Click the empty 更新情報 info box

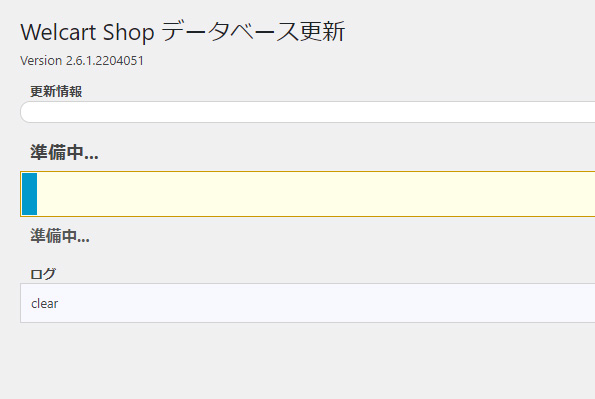(307, 112)
